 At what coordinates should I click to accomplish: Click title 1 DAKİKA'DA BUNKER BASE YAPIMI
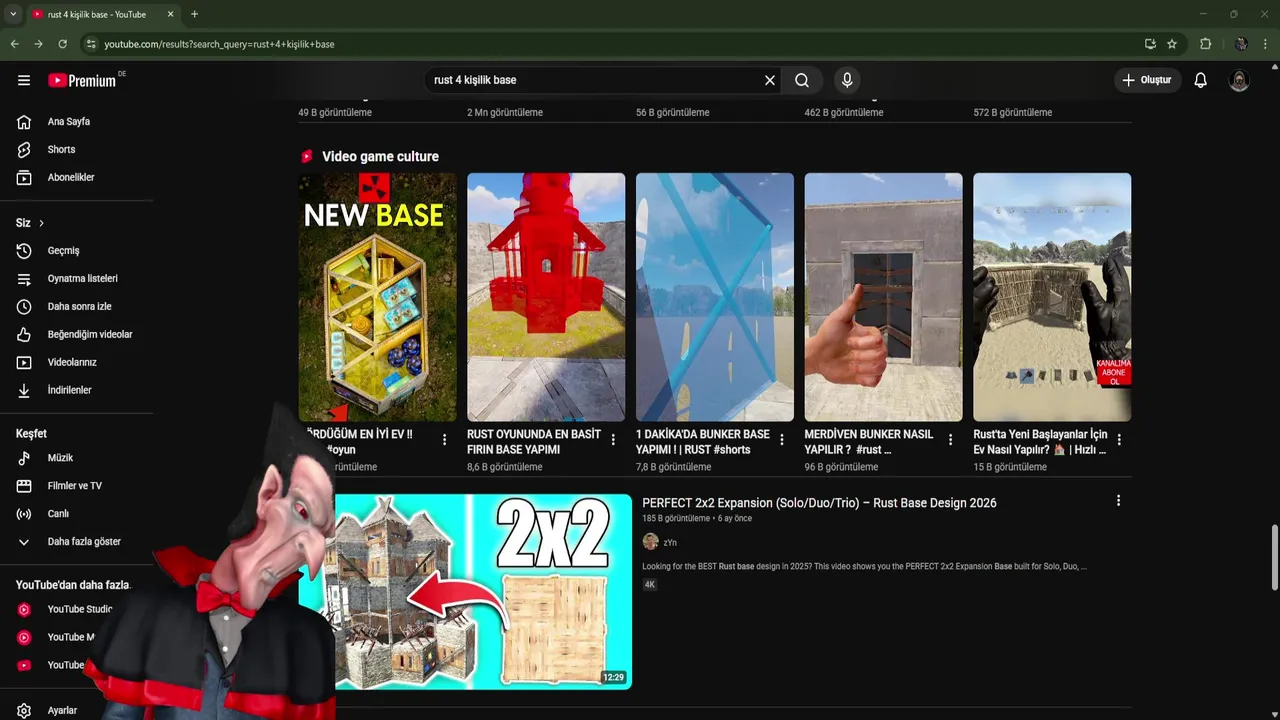point(703,442)
